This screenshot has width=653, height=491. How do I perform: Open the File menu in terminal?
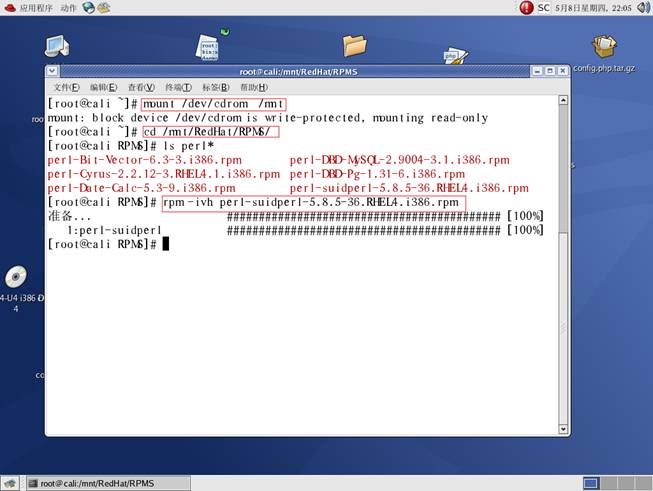pos(65,87)
